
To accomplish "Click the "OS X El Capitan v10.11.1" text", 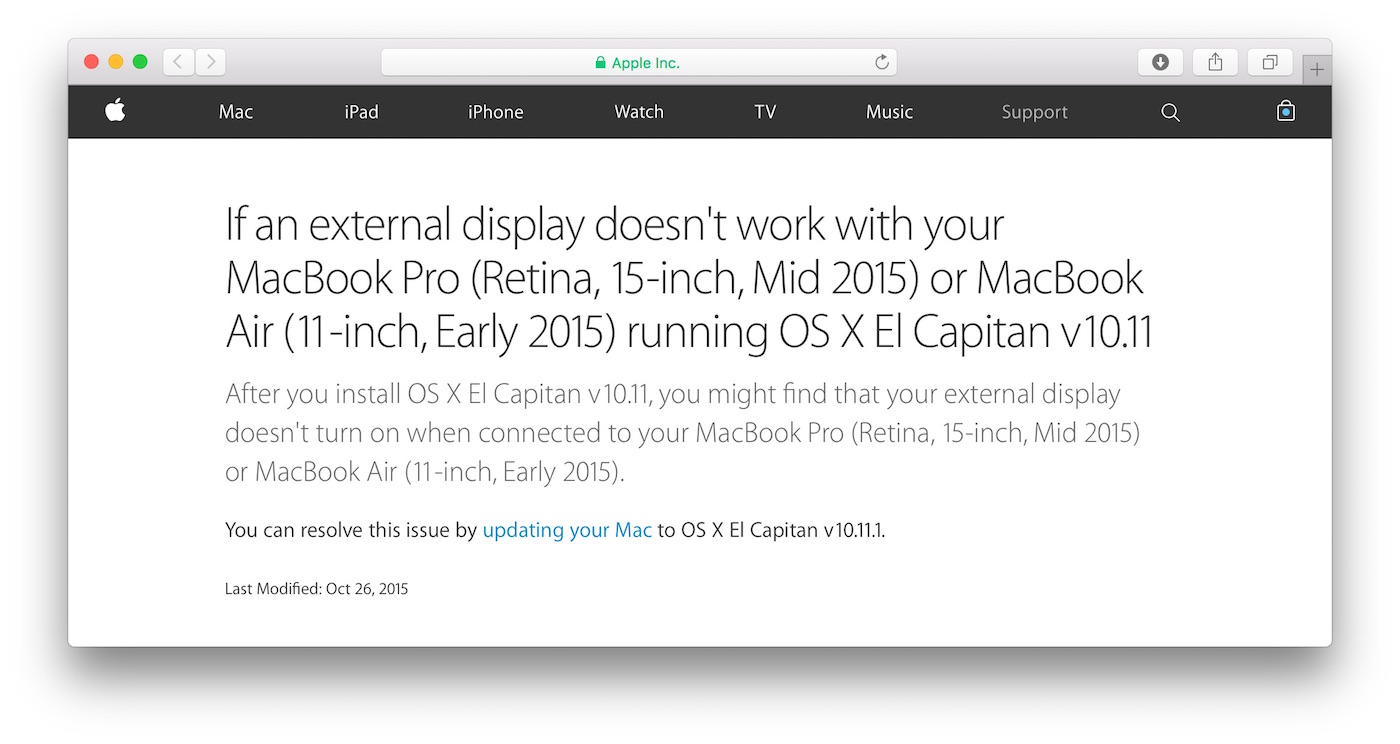I will [782, 530].
